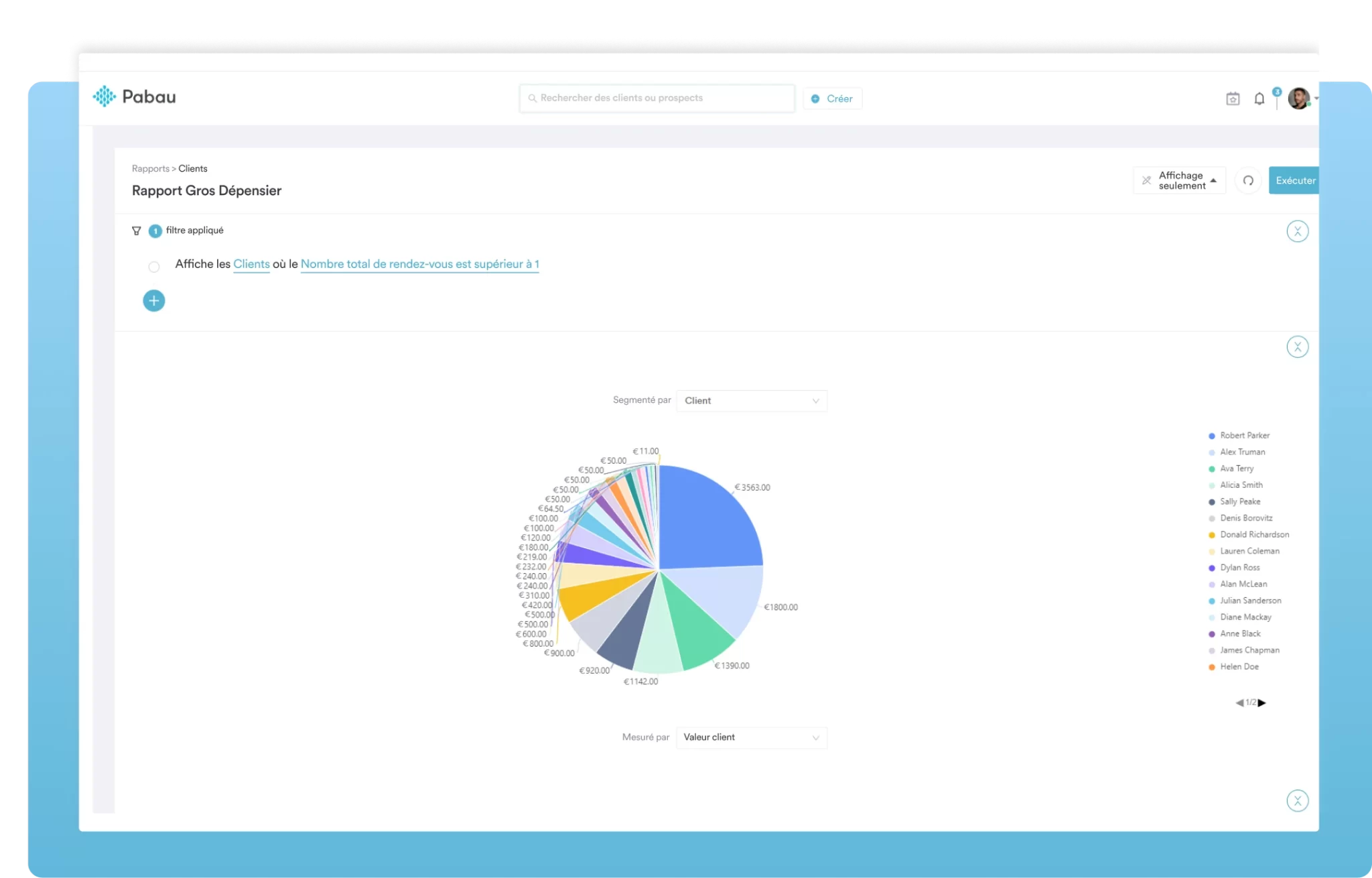Screen dimensions: 1372x878
Task: Open the notifications bell icon
Action: [x=1259, y=99]
